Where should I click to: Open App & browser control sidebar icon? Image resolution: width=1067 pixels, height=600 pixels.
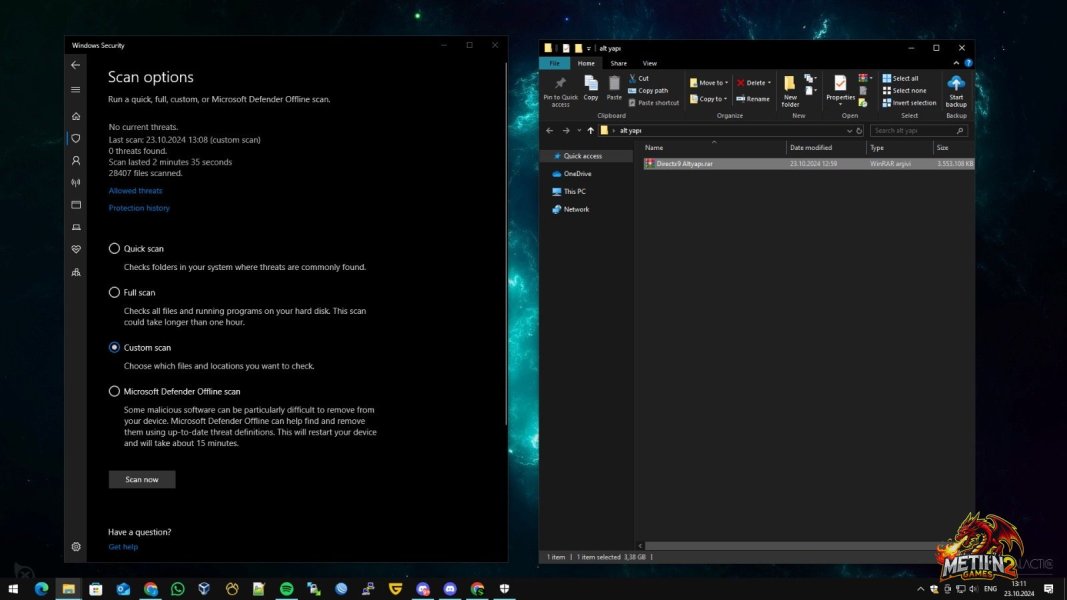coord(76,205)
